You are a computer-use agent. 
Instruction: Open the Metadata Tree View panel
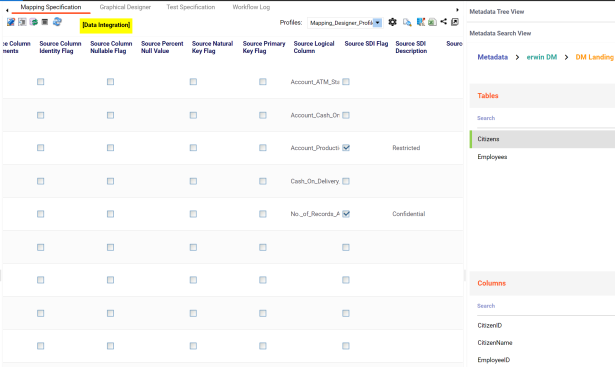pos(497,12)
